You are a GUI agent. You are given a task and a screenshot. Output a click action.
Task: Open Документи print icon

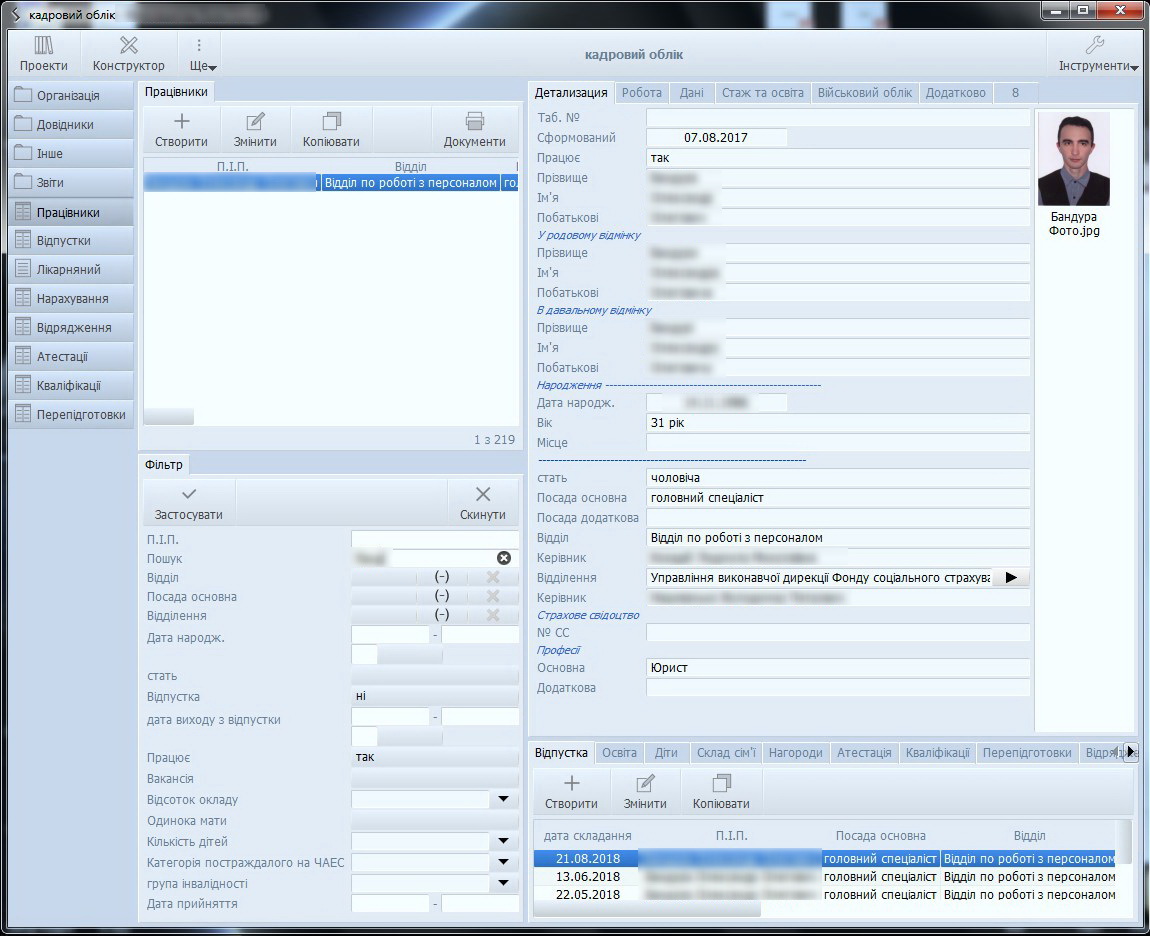click(475, 129)
